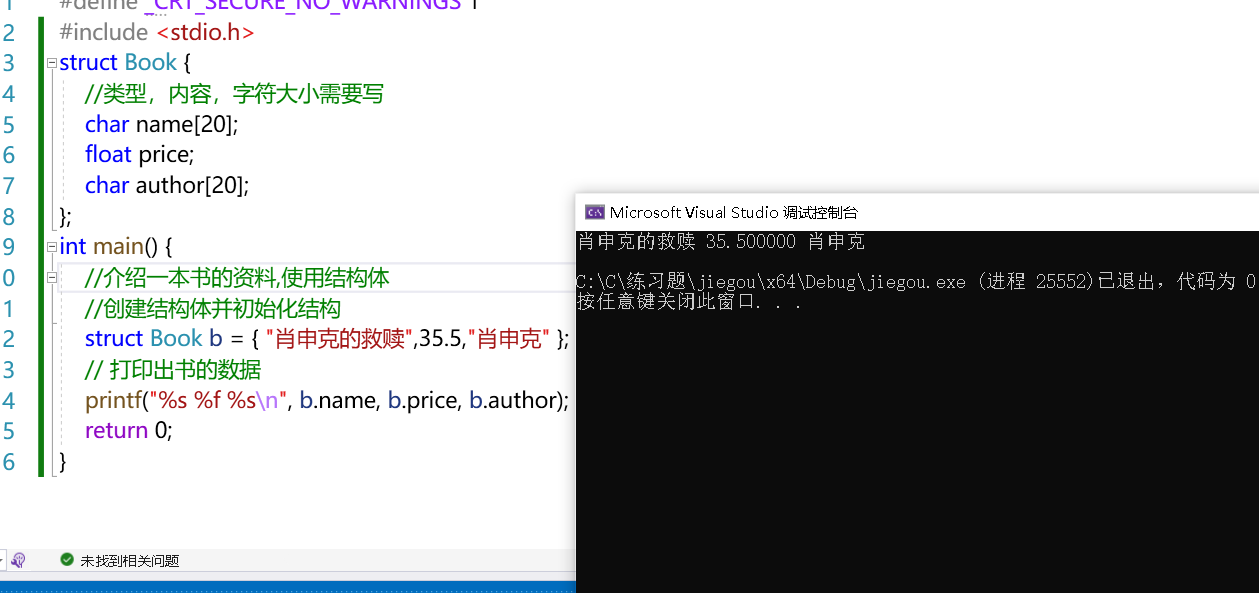Screen dimensions: 1259x593
Task: Click the struct Book b initialization line
Action: click(327, 339)
